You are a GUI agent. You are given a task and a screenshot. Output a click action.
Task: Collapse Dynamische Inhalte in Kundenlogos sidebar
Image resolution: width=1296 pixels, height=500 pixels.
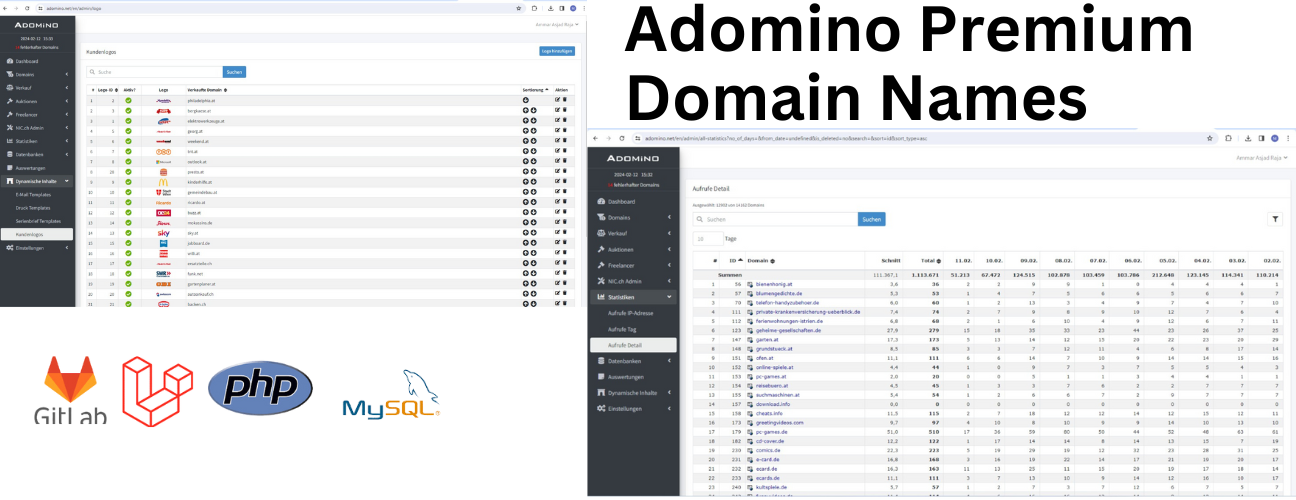(x=38, y=181)
